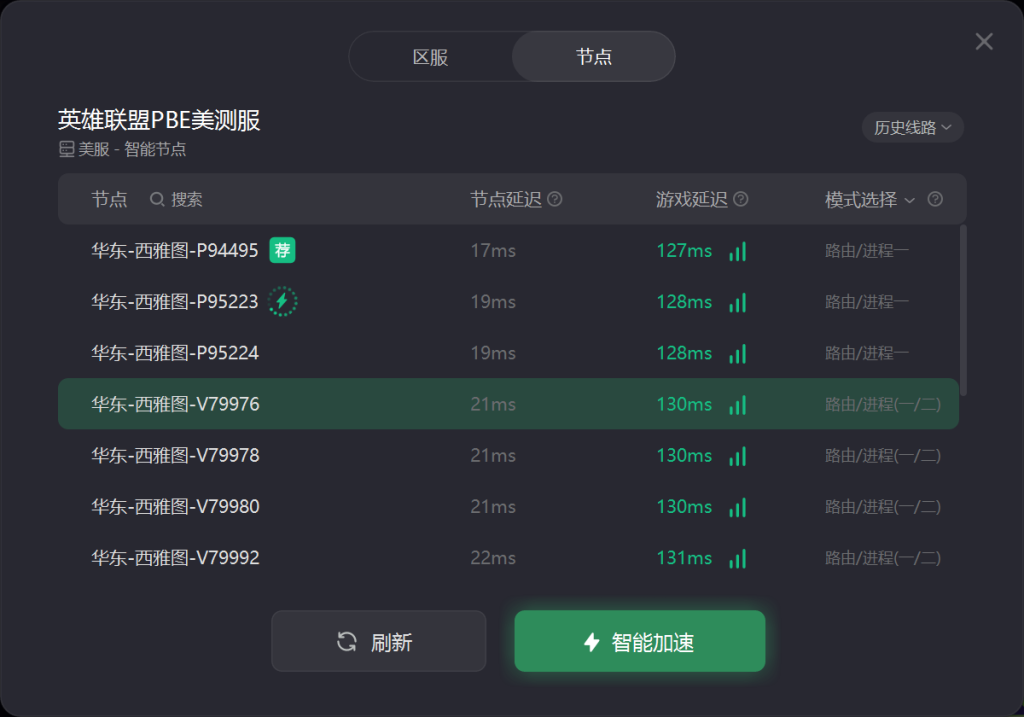1024x717 pixels.
Task: Expand the 模式选择 mode dropdown
Action: (869, 199)
